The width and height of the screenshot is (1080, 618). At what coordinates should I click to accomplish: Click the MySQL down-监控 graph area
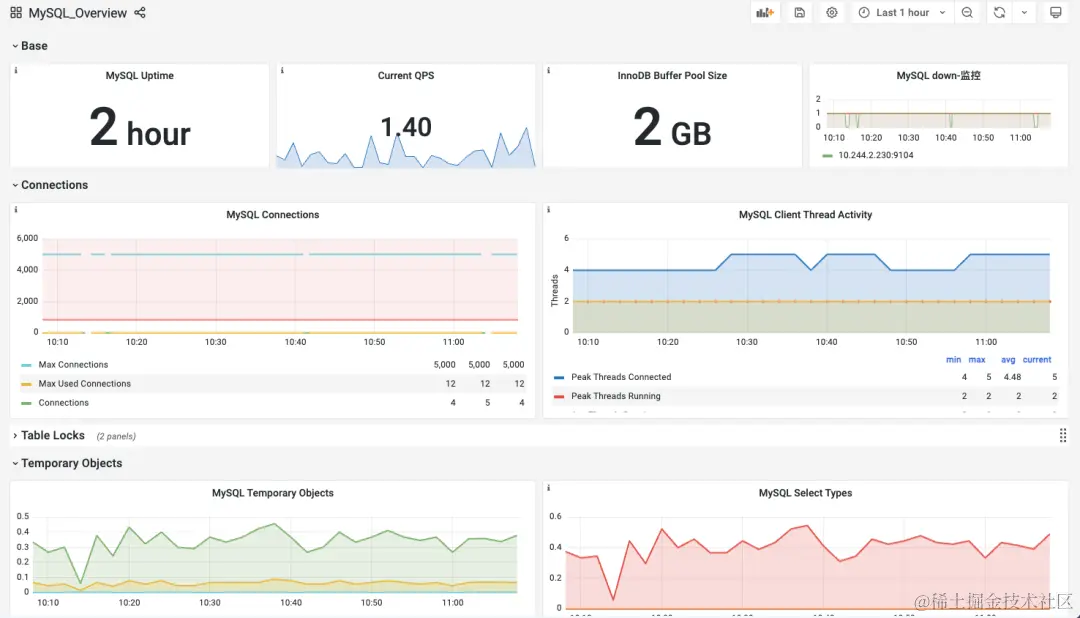[x=939, y=114]
